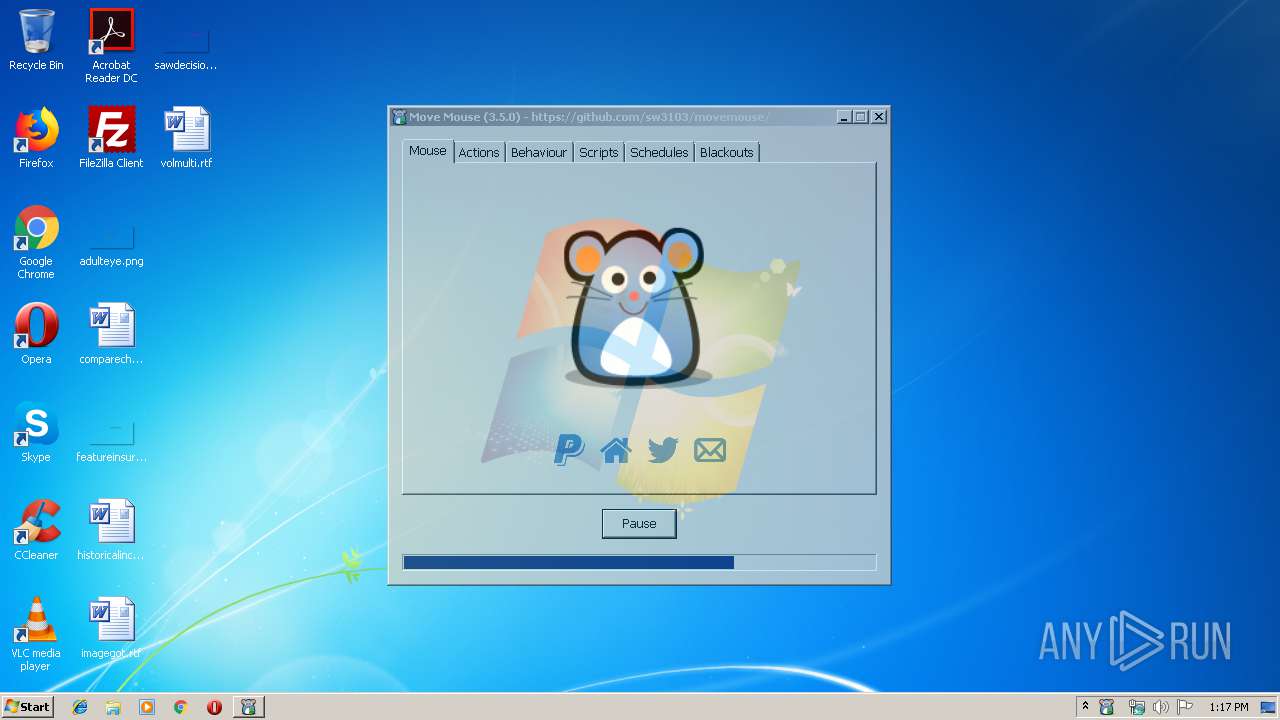Select the Skype desktop shortcut
The width and height of the screenshot is (1280, 720).
[36, 432]
